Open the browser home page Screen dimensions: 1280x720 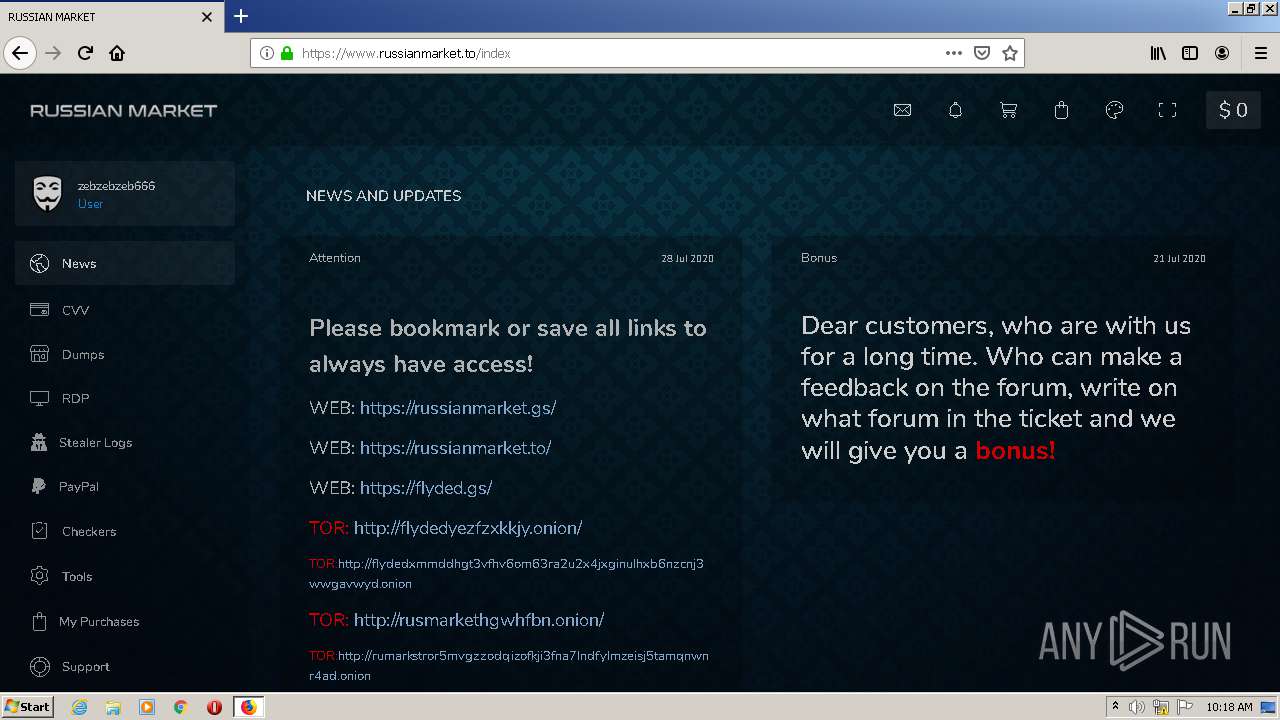coord(117,53)
